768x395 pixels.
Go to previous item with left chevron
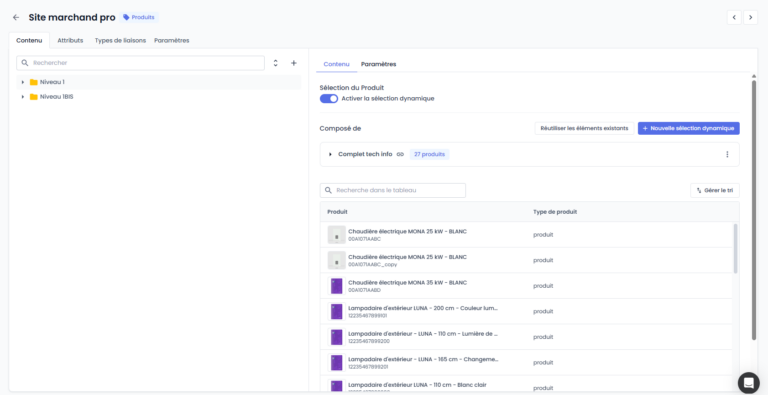(734, 18)
